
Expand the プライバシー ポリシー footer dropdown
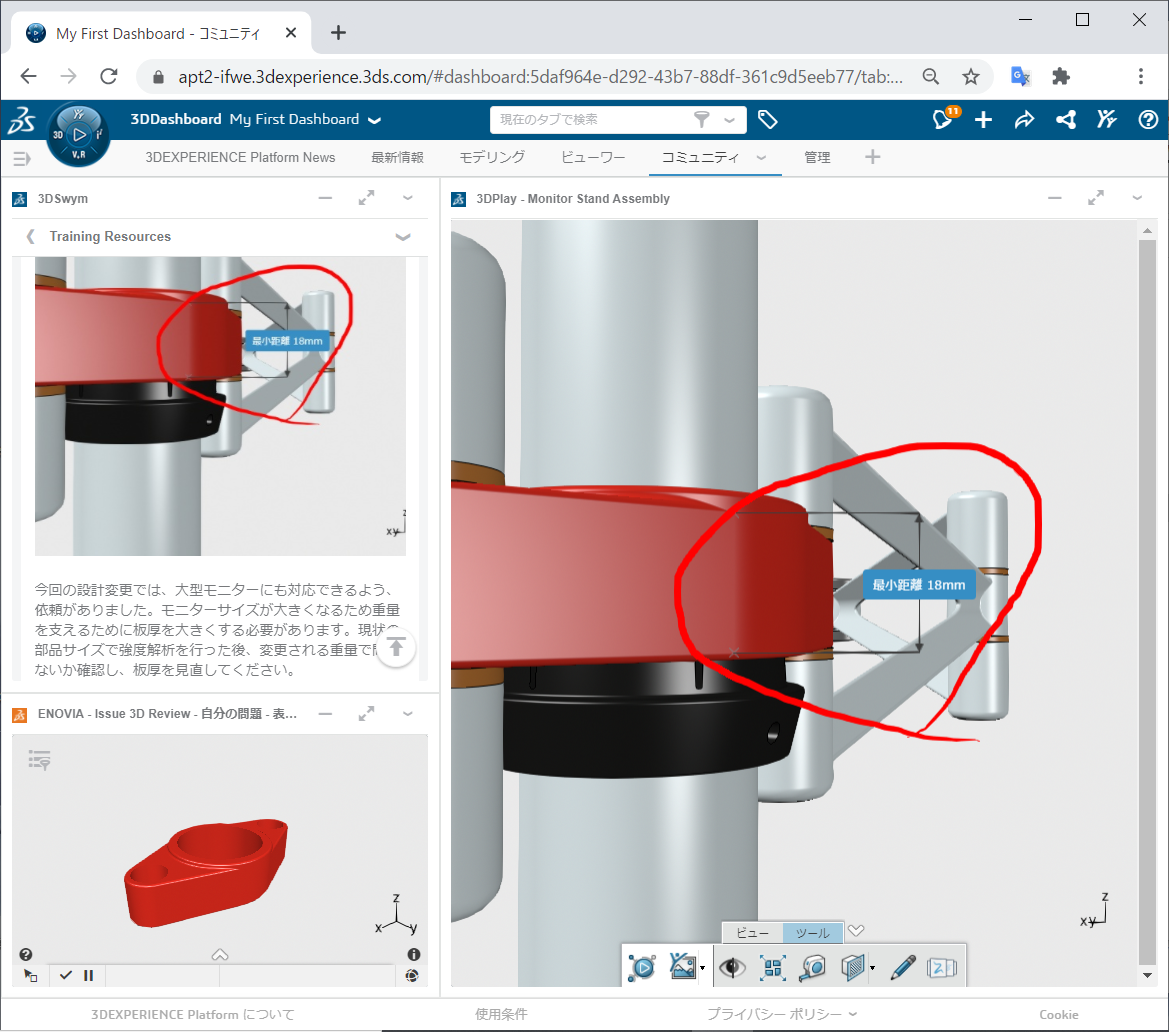point(854,1014)
